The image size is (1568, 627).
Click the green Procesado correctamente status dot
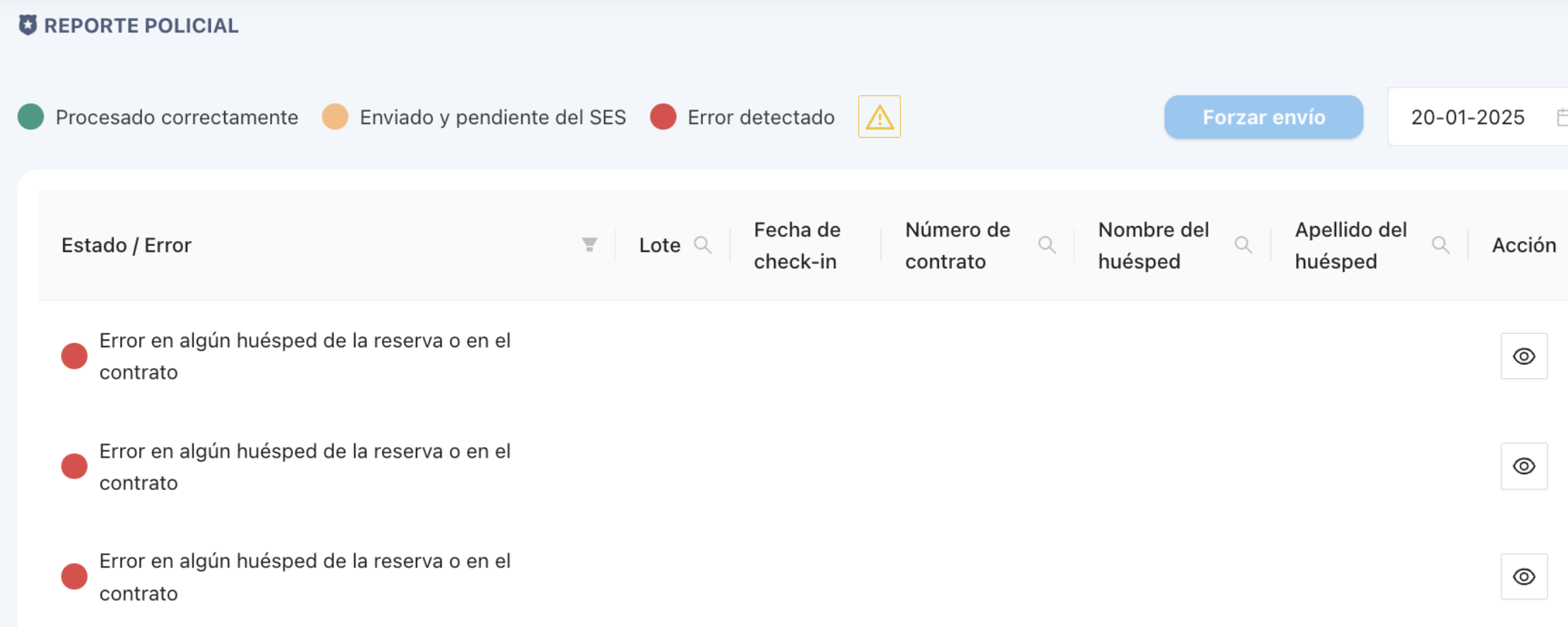coord(31,117)
